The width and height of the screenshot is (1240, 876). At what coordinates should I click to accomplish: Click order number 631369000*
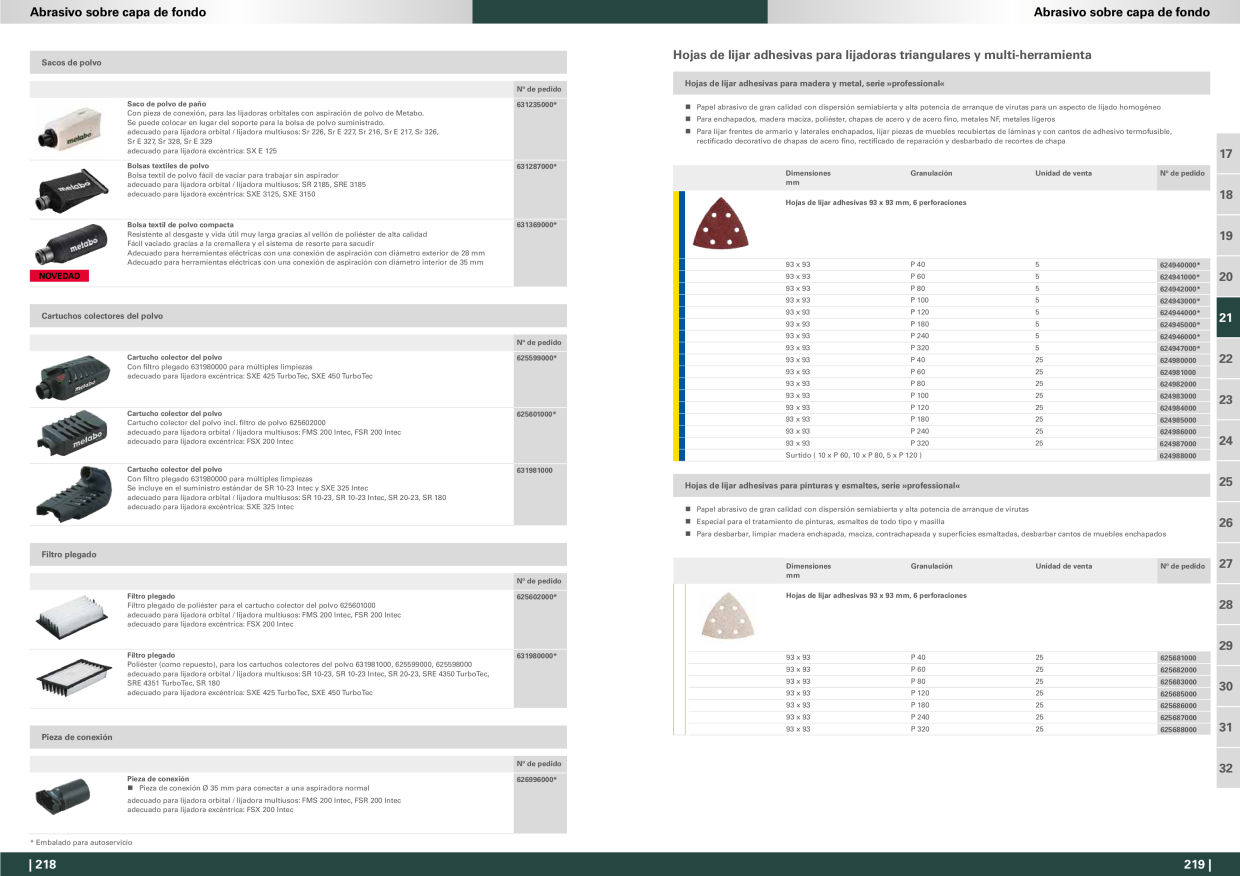pyautogui.click(x=536, y=225)
